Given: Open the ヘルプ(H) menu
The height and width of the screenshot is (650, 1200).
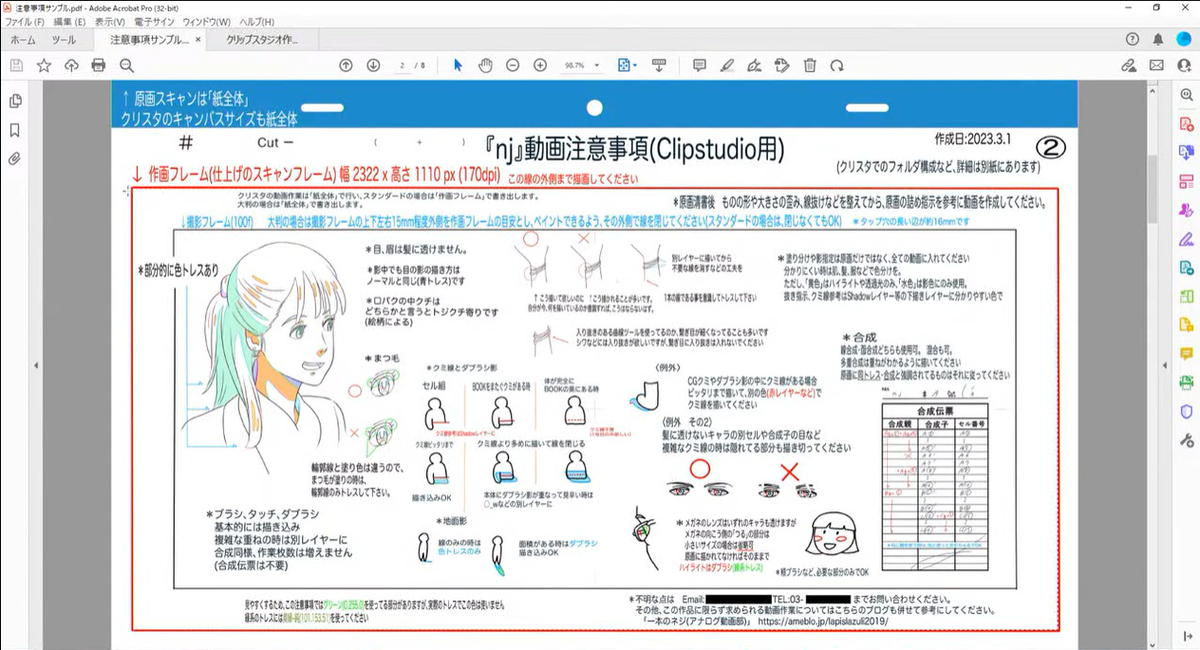Looking at the screenshot, I should 258,21.
